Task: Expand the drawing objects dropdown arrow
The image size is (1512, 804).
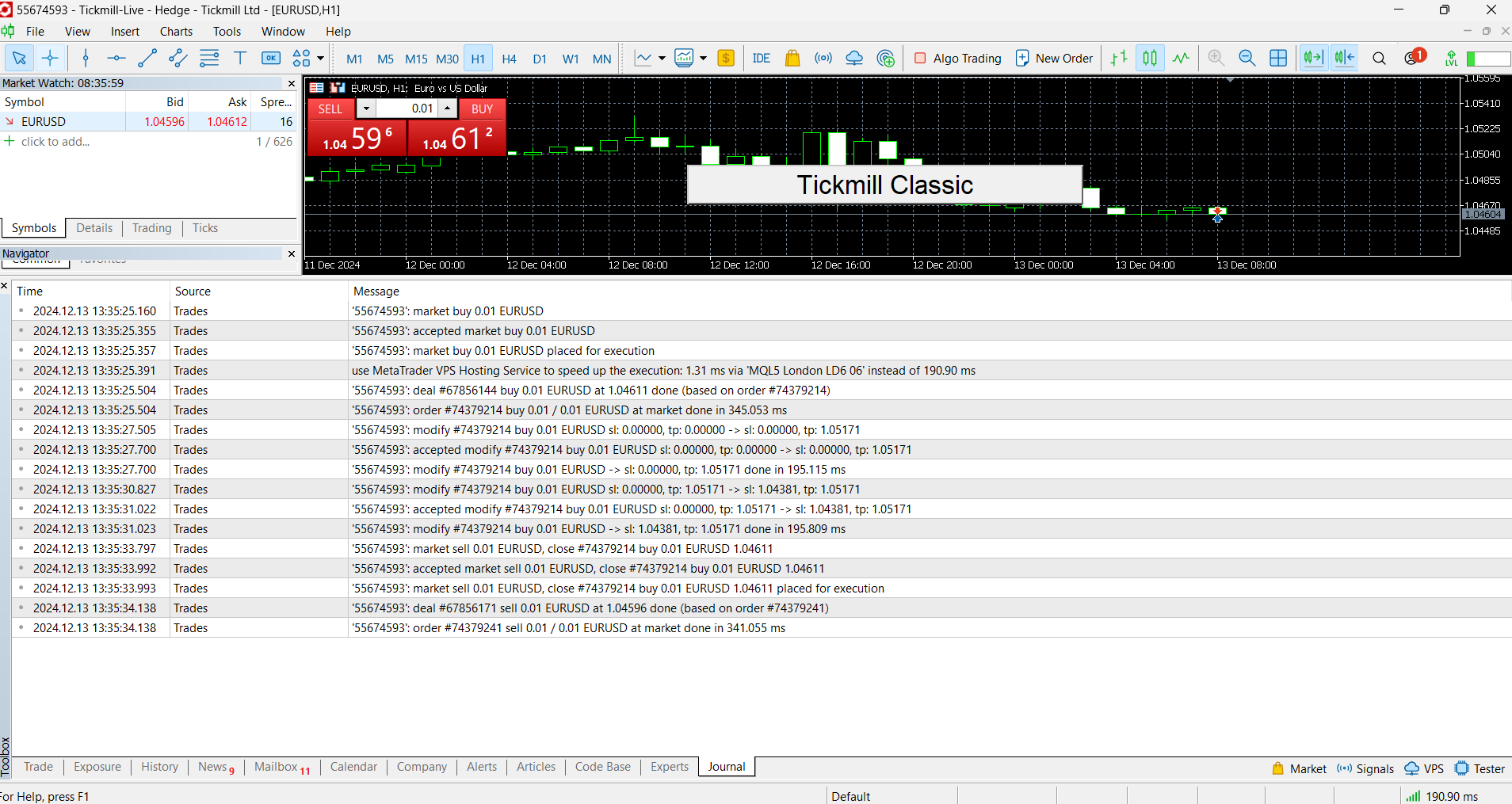Action: [x=320, y=58]
